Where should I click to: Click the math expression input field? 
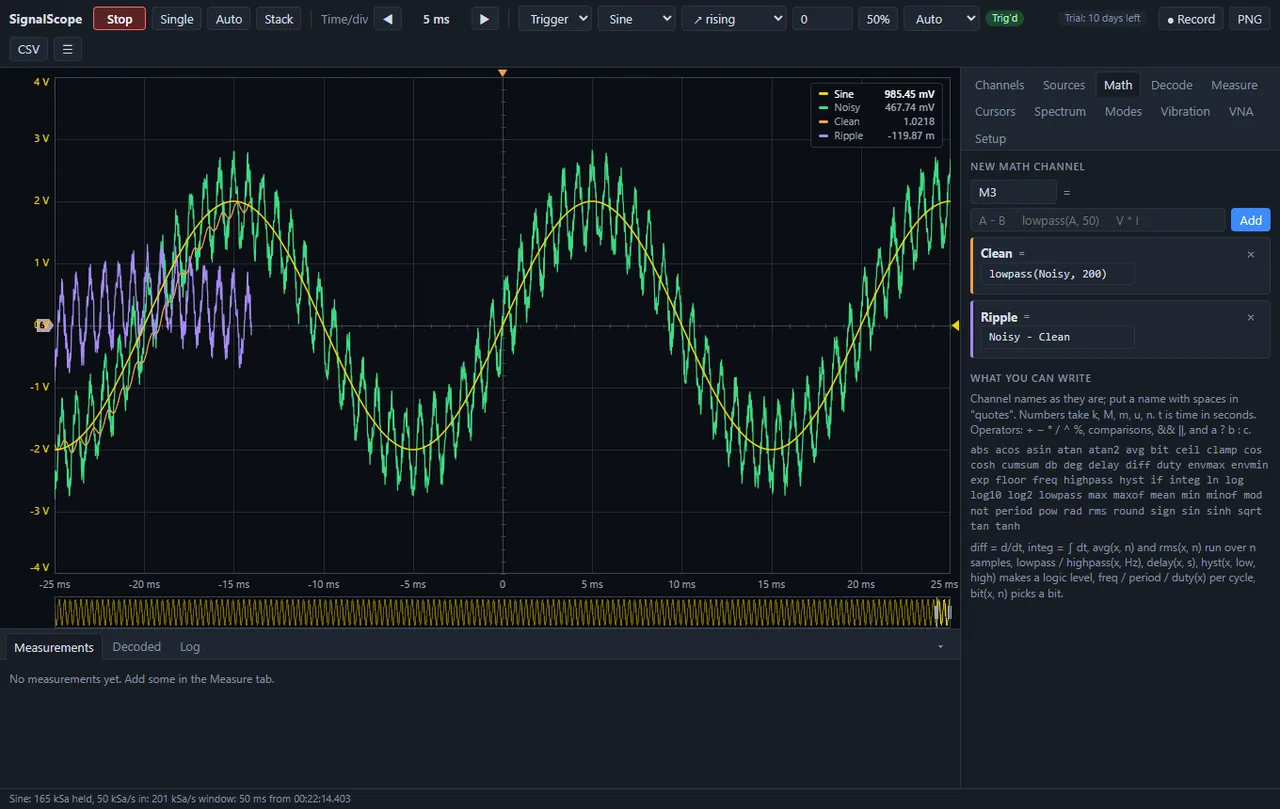[x=1098, y=220]
